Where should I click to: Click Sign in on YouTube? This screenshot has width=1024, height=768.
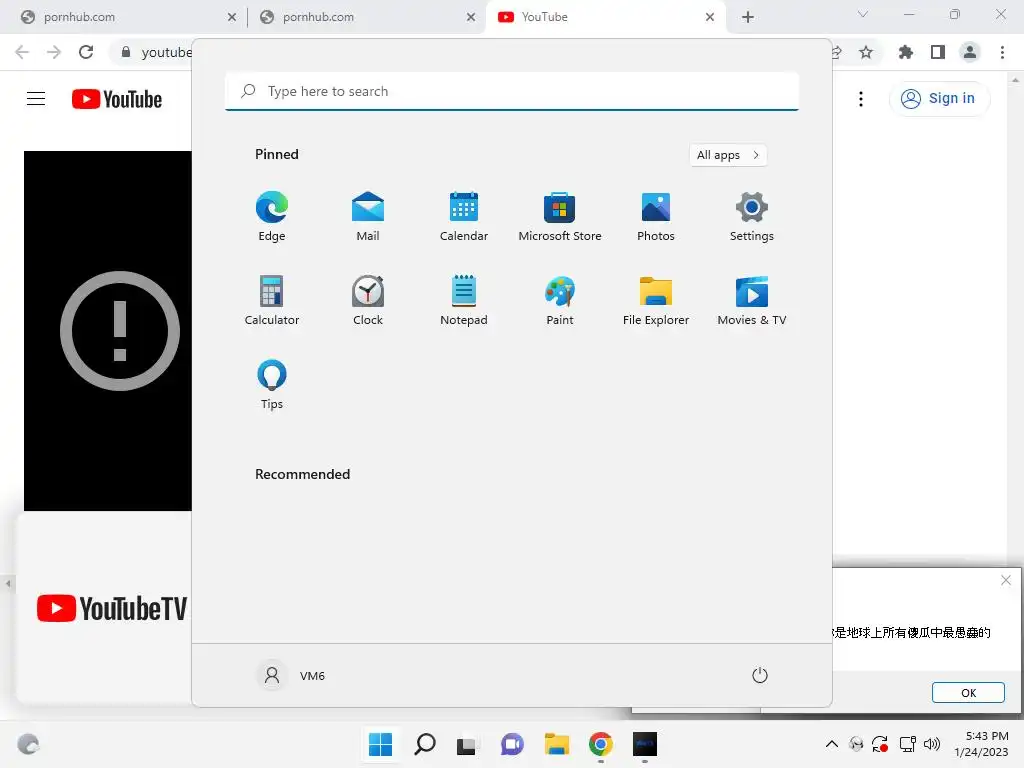[x=938, y=99]
